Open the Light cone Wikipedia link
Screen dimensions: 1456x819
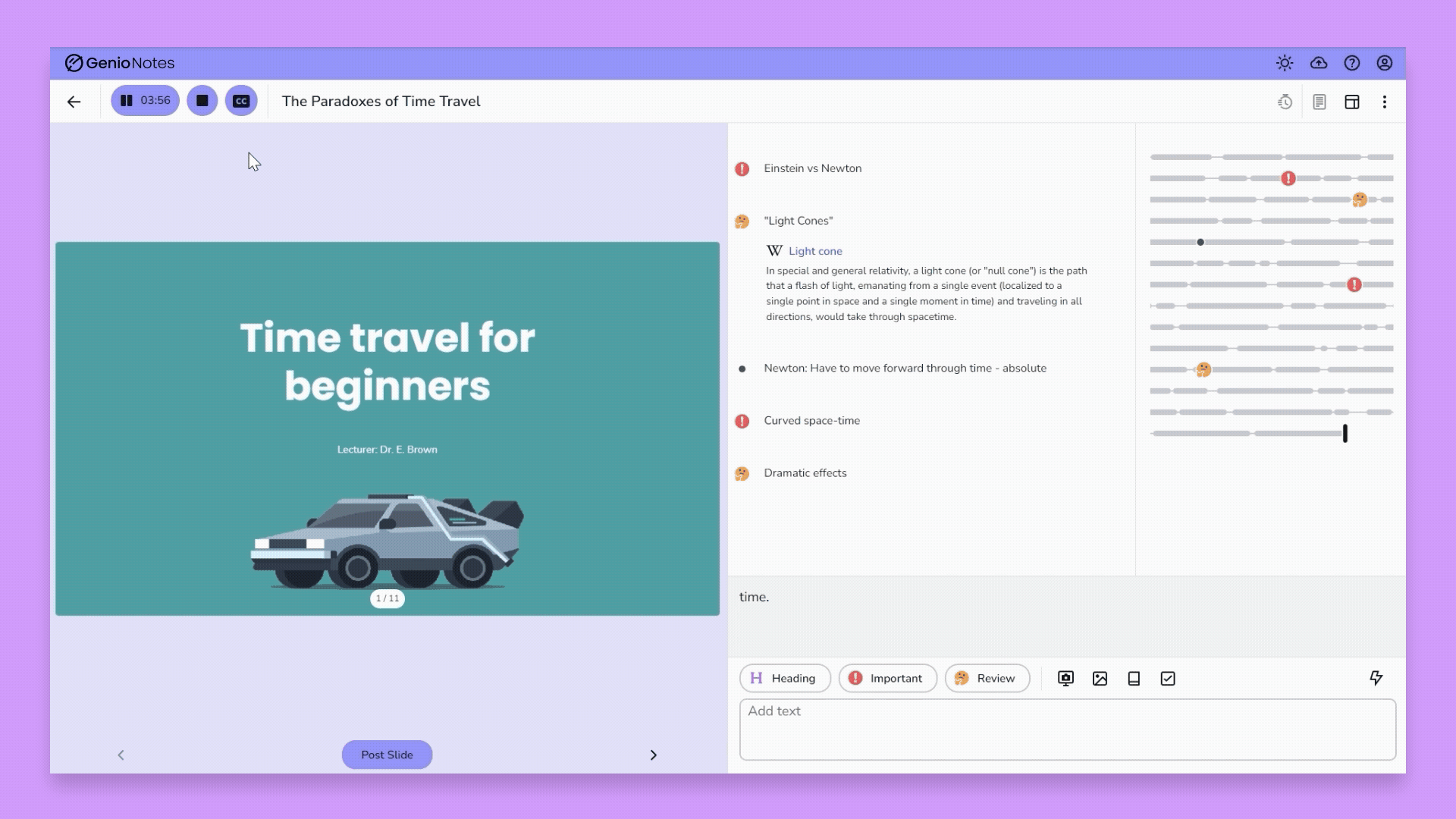[815, 251]
